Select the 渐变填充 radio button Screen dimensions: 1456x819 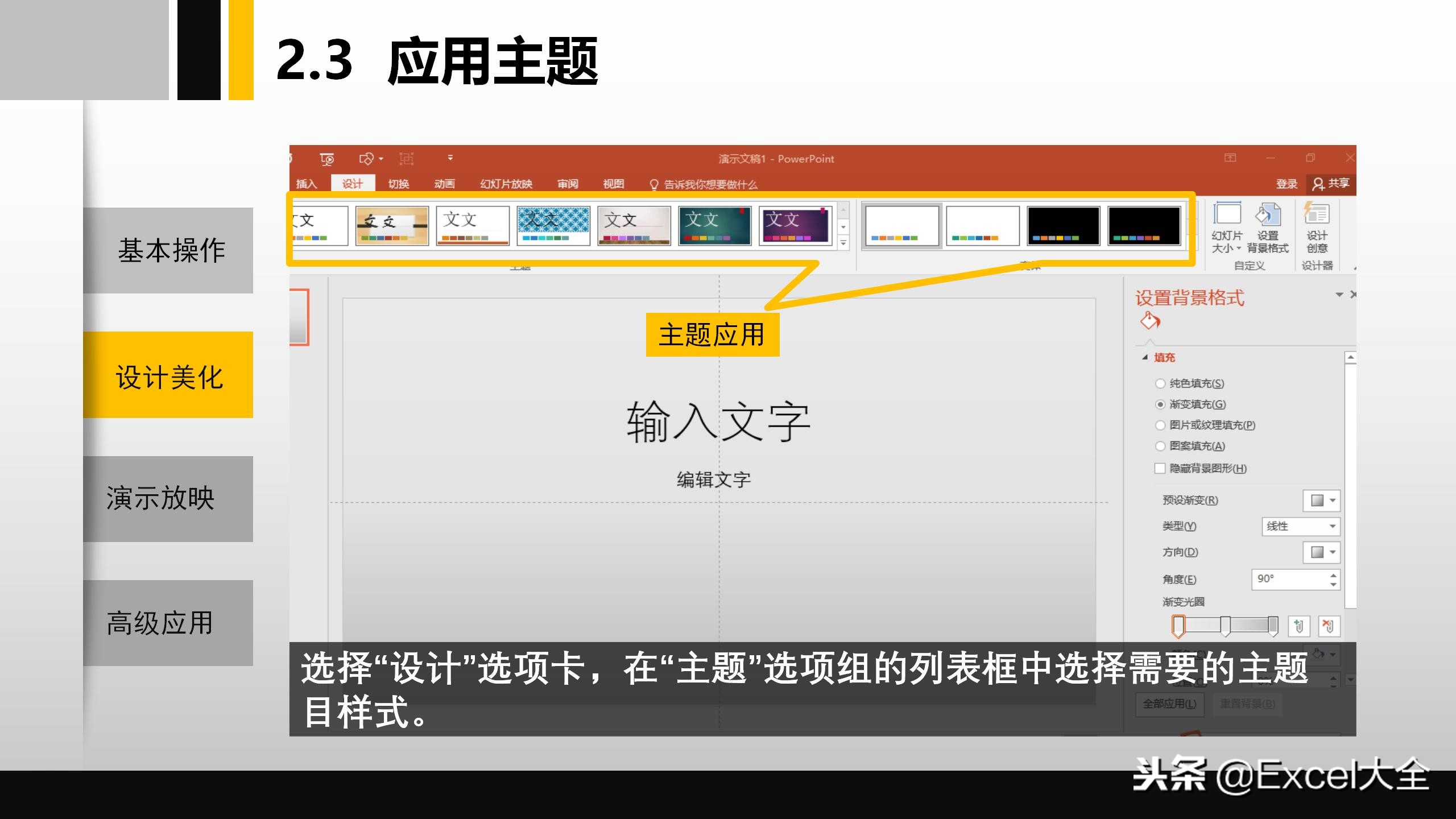pos(1160,404)
